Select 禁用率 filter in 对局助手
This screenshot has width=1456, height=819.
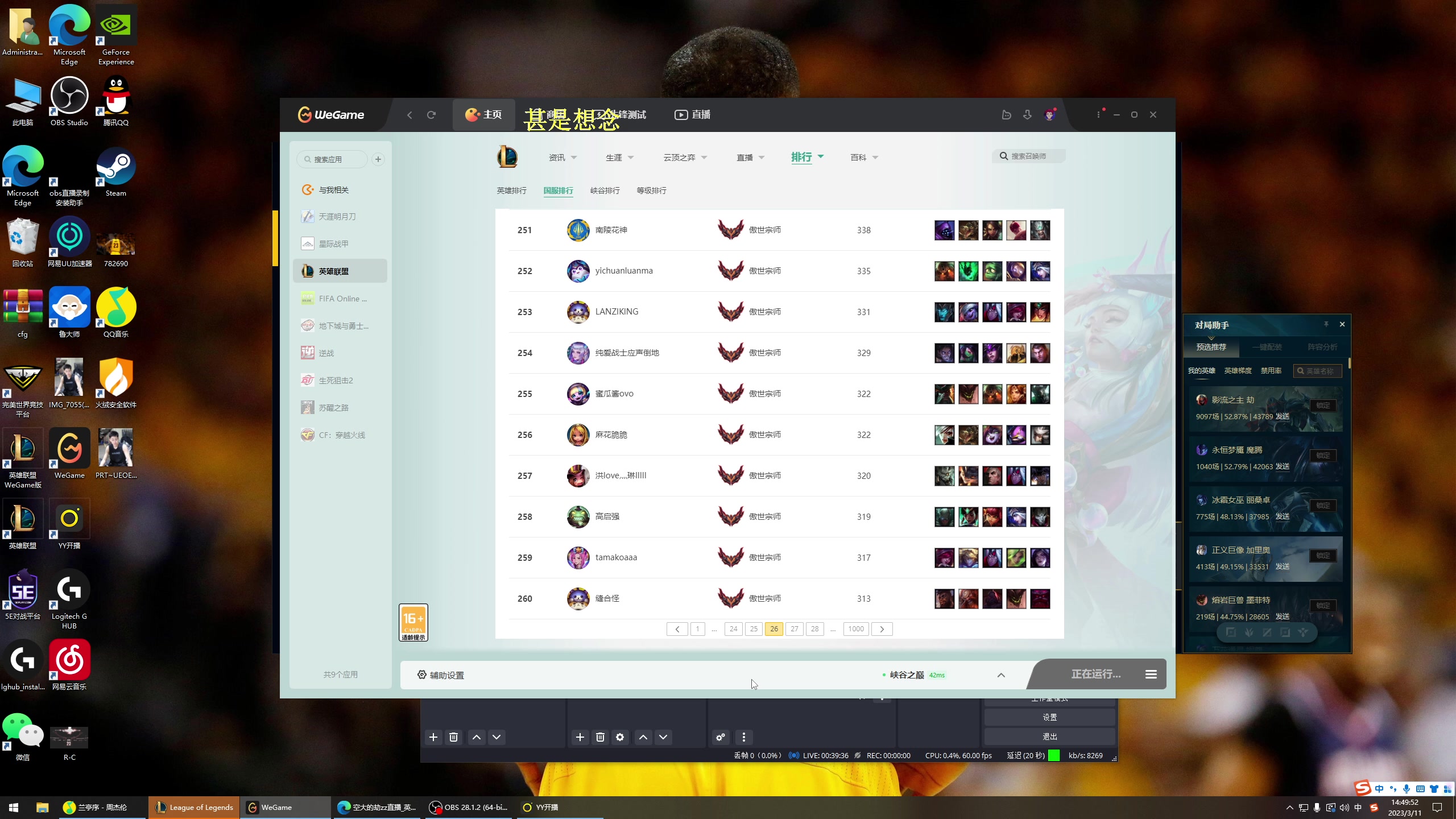click(1271, 371)
